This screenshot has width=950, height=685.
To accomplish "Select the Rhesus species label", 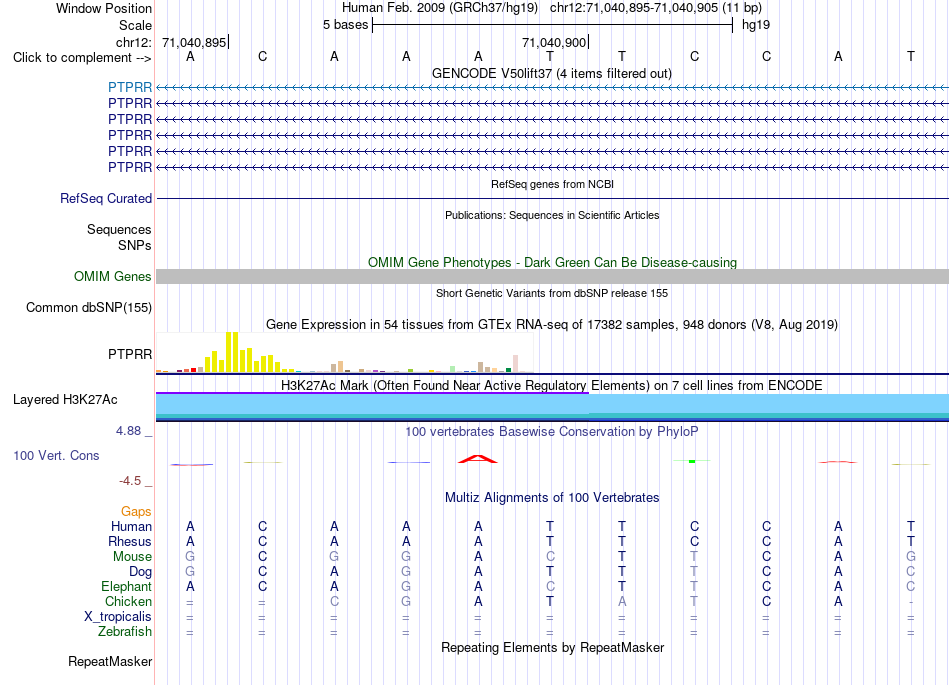I will click(x=130, y=541).
